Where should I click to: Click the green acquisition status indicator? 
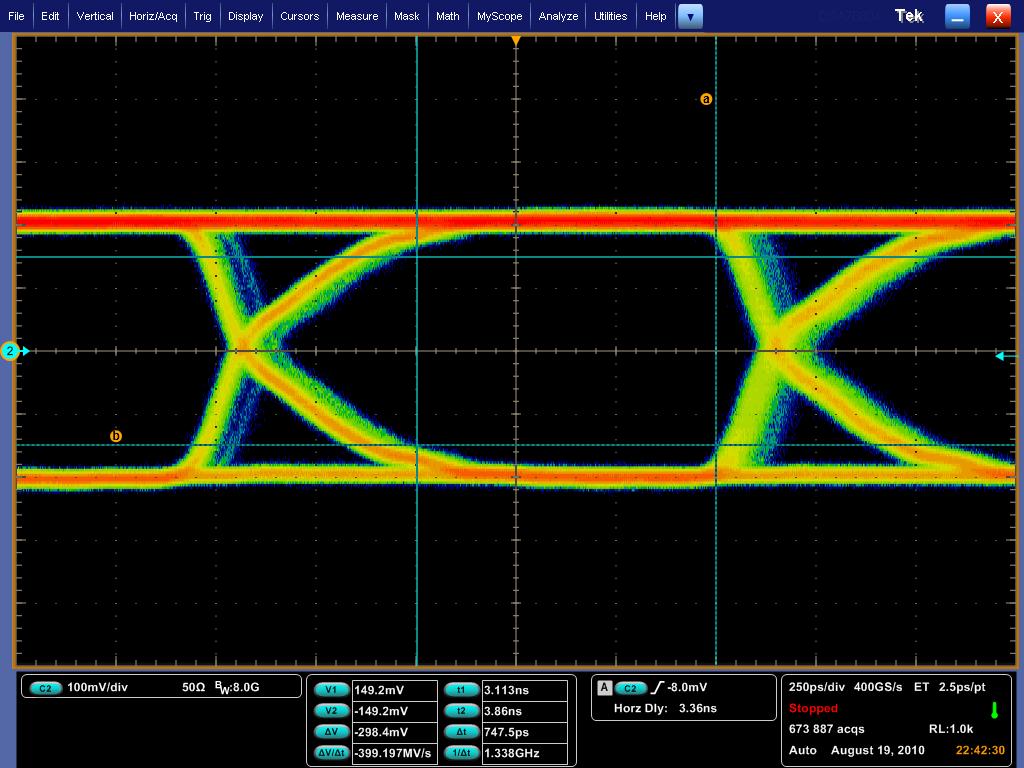click(993, 710)
